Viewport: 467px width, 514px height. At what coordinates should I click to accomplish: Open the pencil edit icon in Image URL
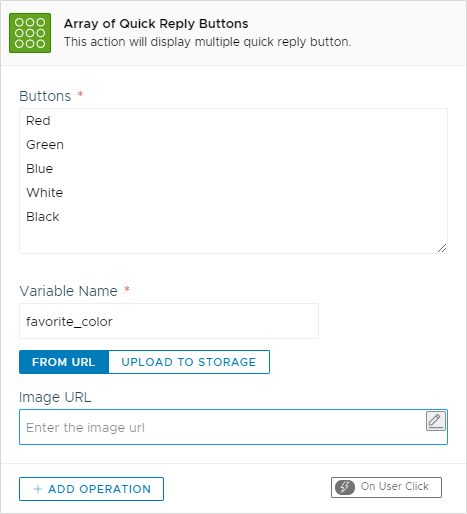click(x=436, y=421)
